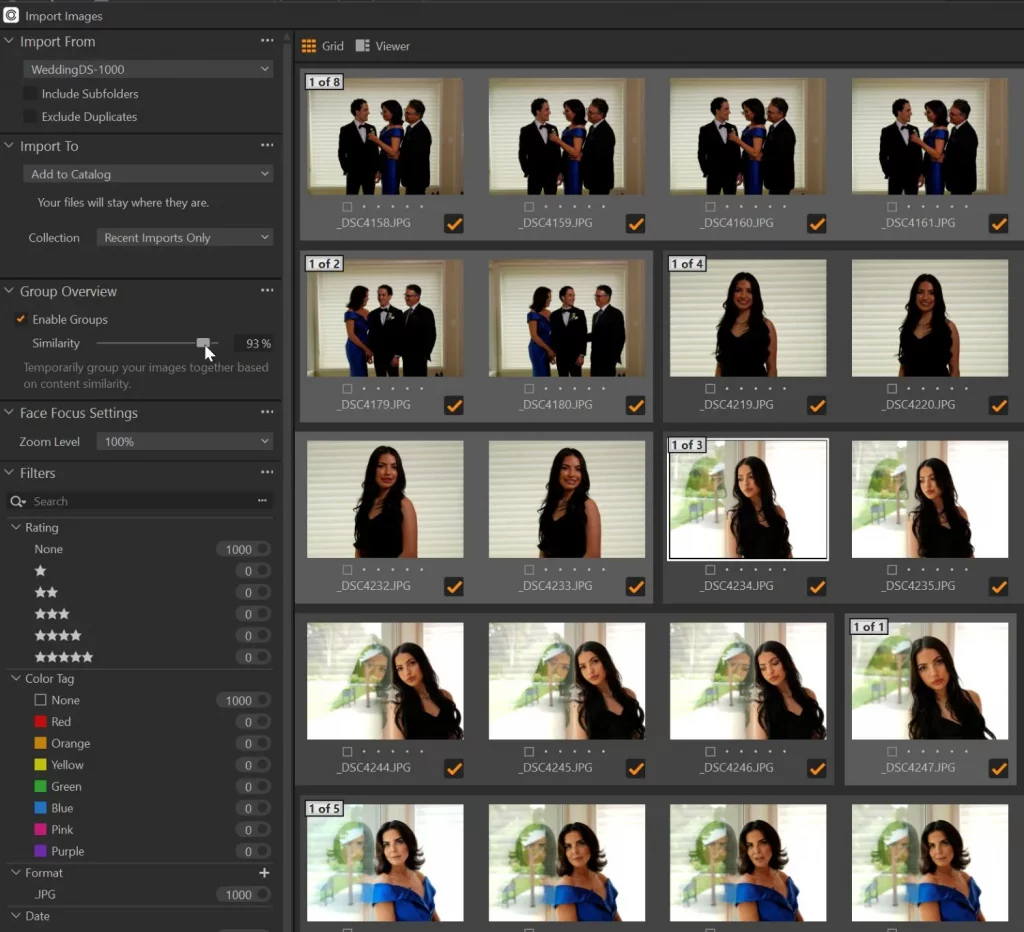Click the Import Images icon in the title bar
The width and height of the screenshot is (1024, 932).
click(11, 15)
